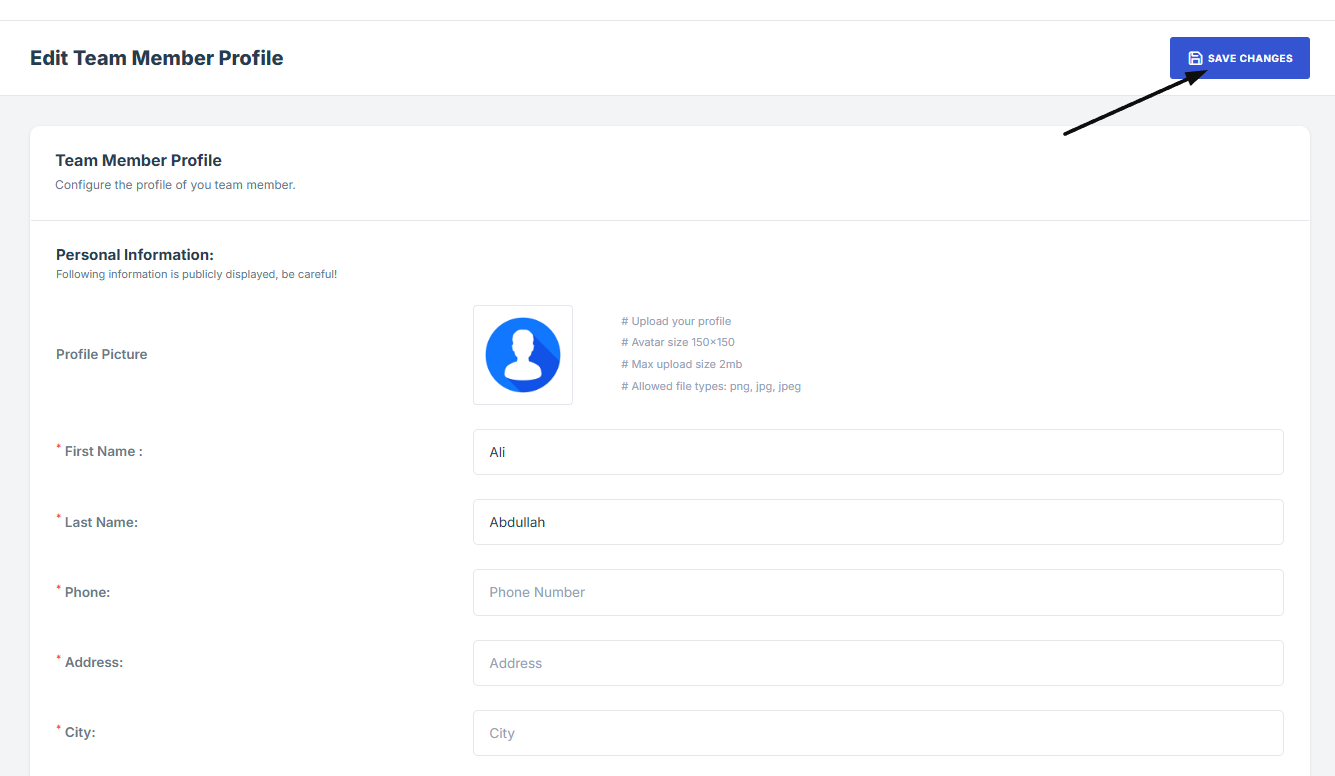Click the Team Member Profile card title

pyautogui.click(x=138, y=160)
